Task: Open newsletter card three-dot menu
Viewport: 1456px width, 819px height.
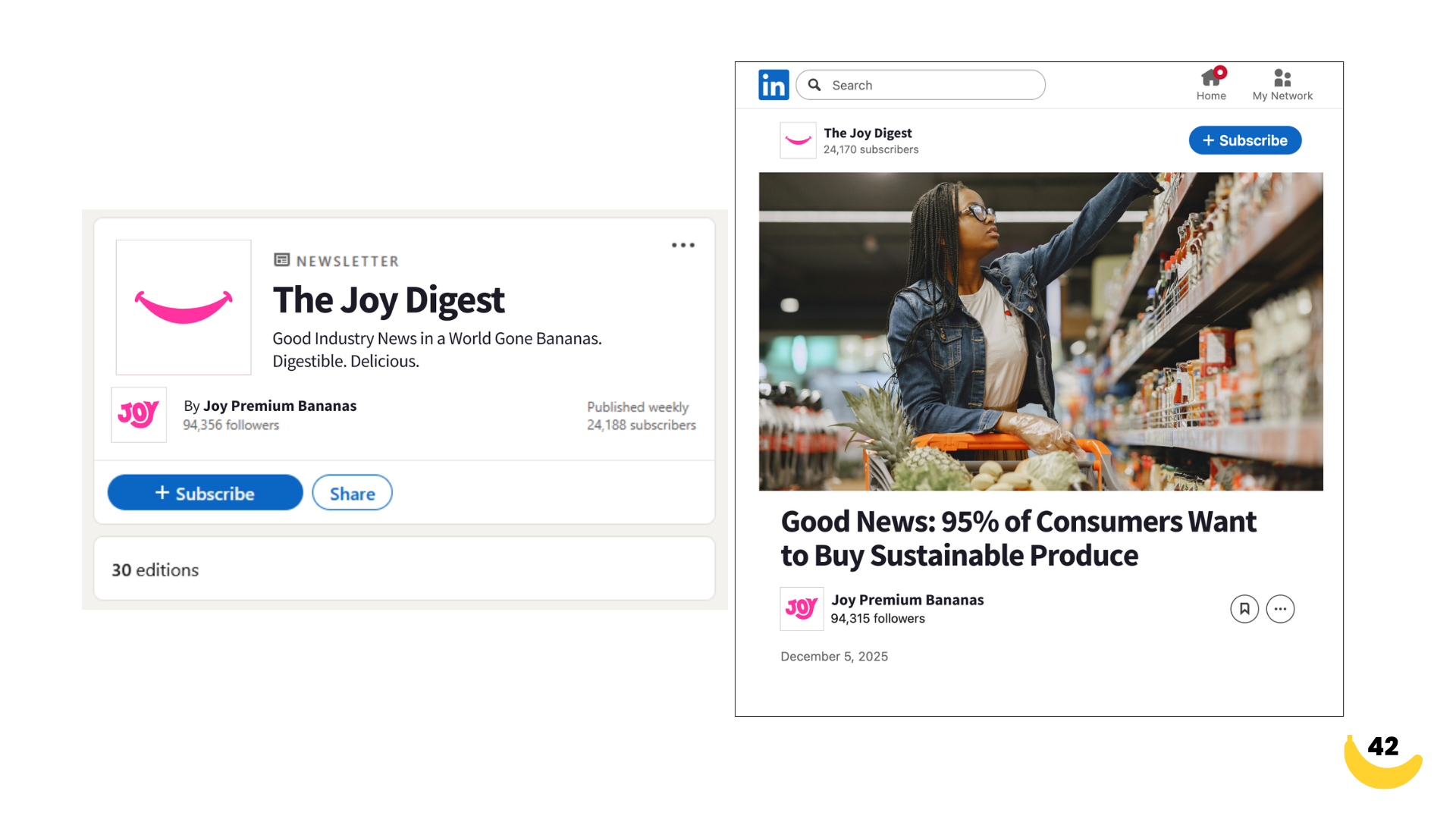Action: click(682, 245)
